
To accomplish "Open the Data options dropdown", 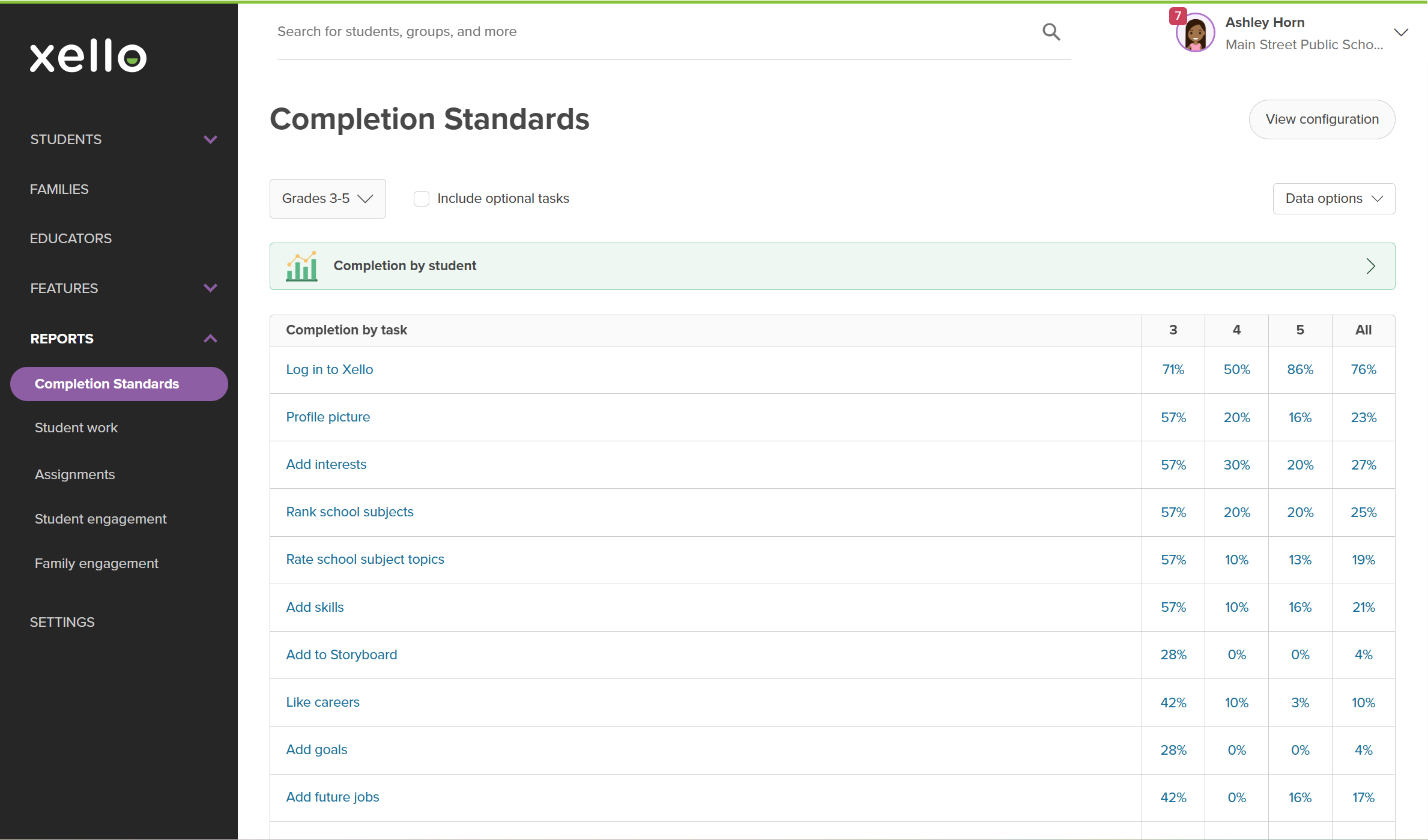I will [x=1333, y=199].
